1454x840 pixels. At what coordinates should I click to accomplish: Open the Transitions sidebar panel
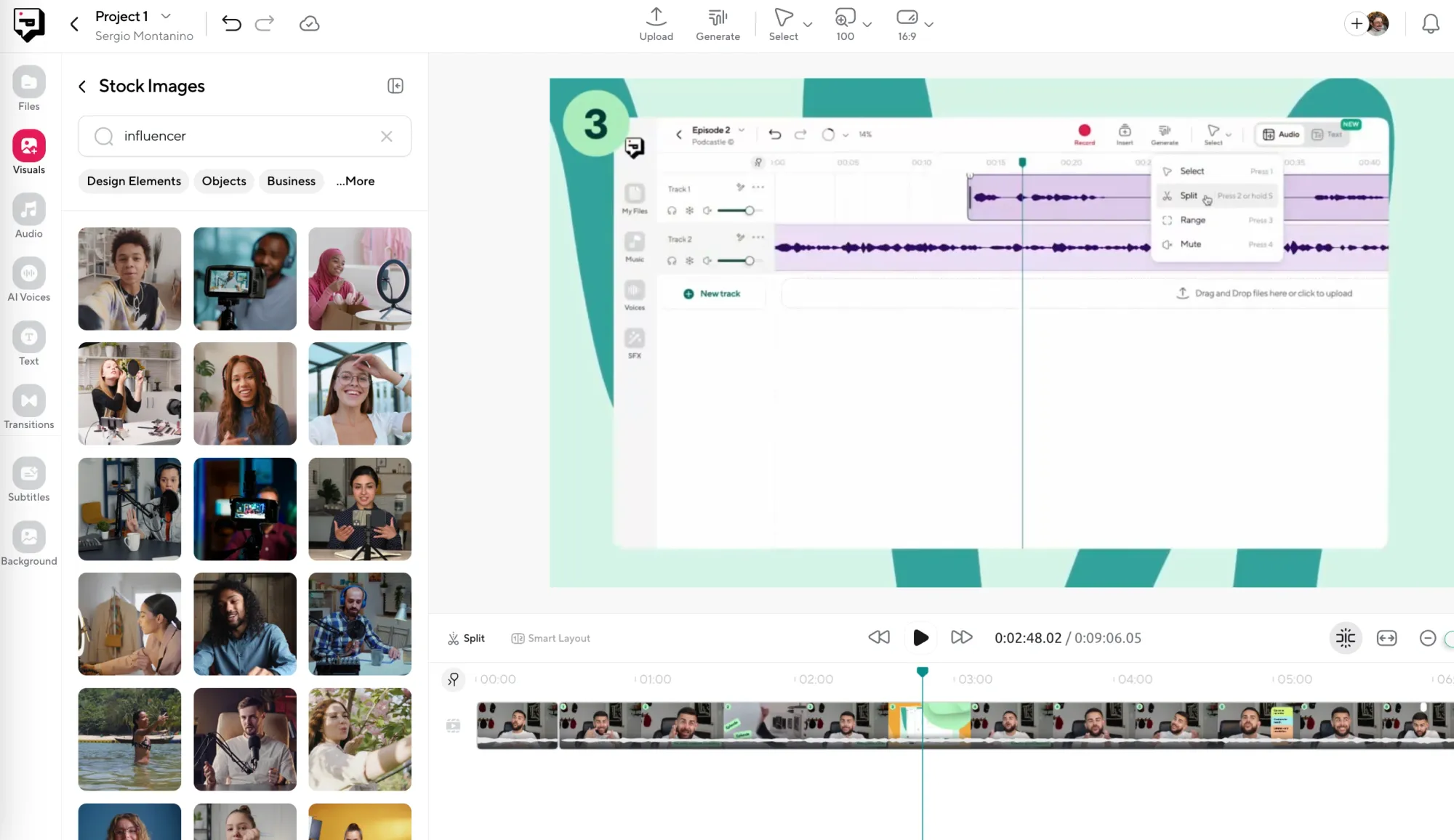29,407
